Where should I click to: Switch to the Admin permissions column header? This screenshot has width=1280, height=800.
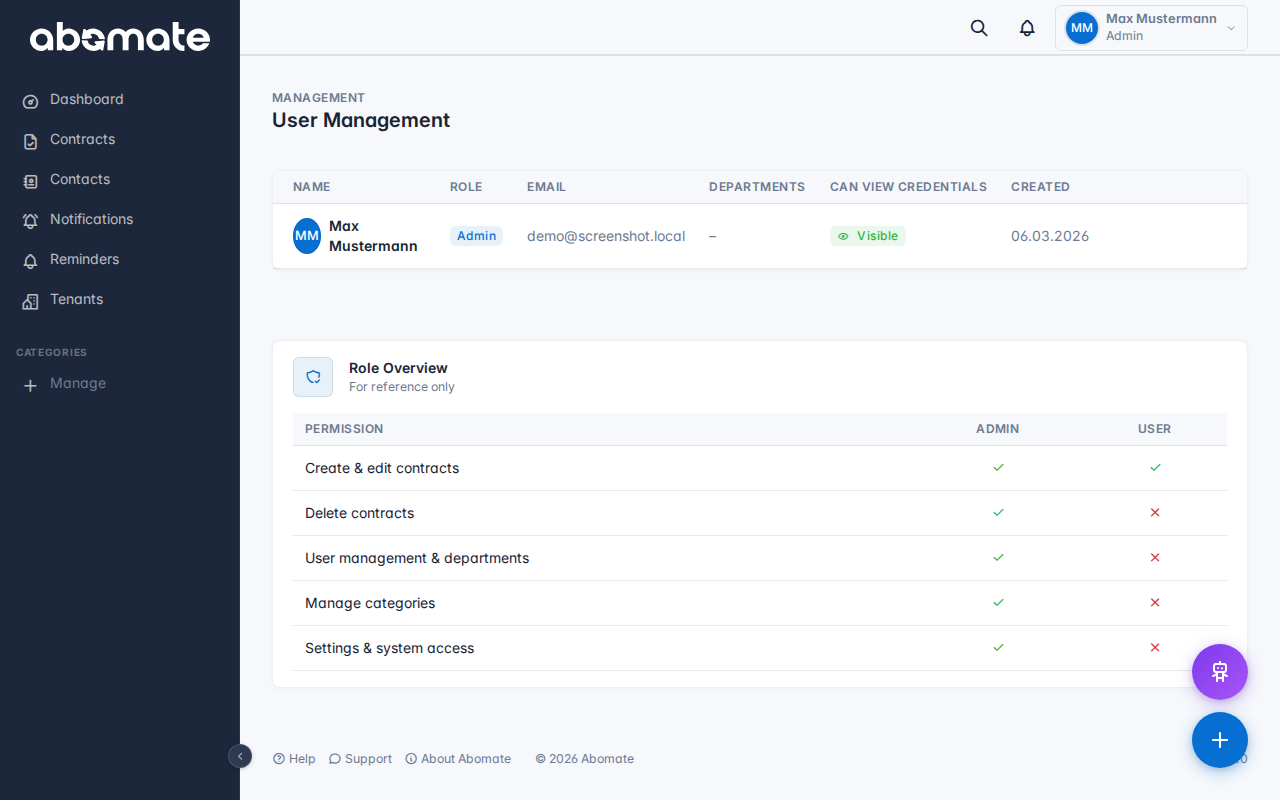click(x=997, y=429)
